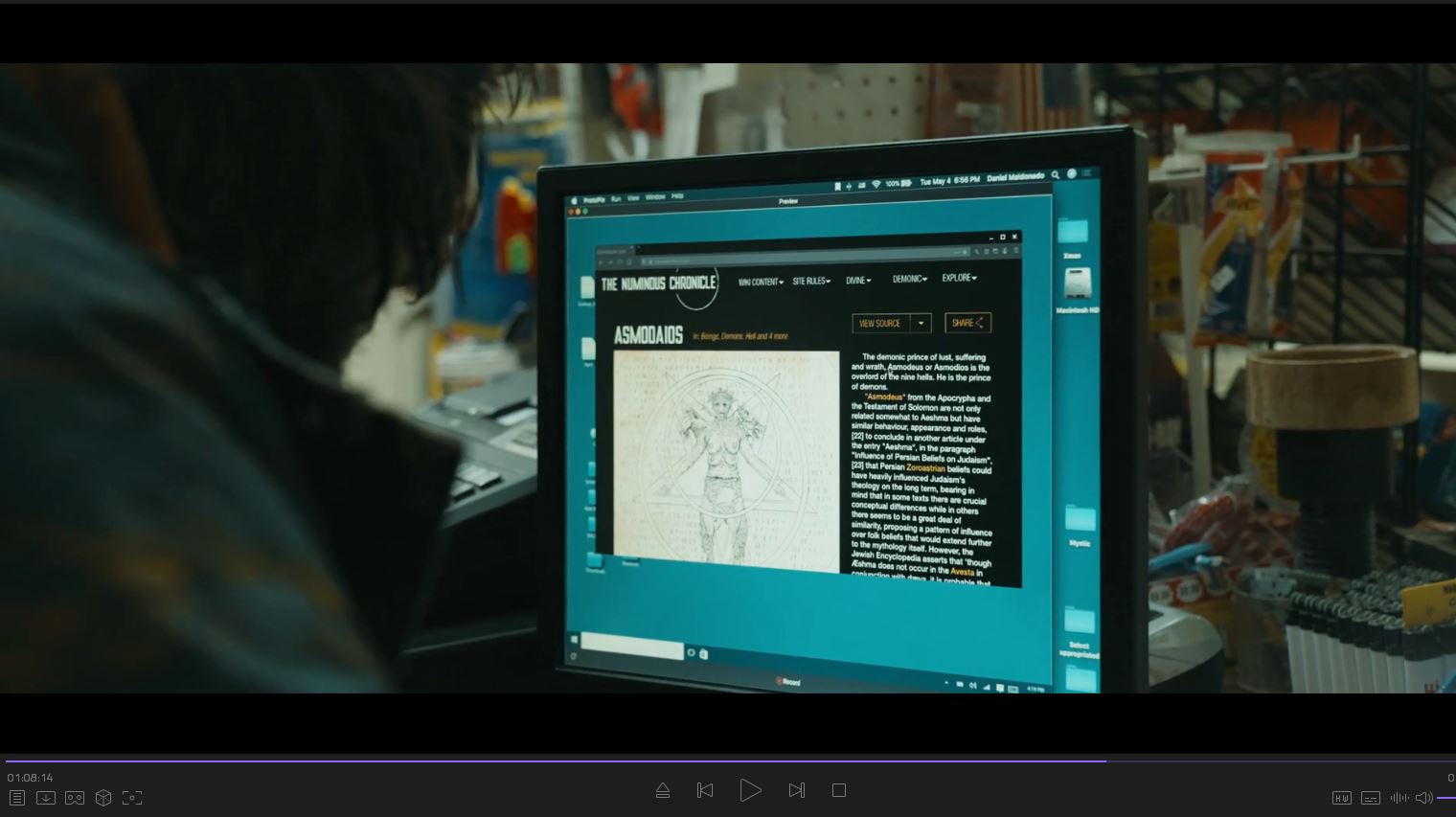Click the View Source button in the video
Viewport: 1456px width, 817px height.
(x=879, y=324)
